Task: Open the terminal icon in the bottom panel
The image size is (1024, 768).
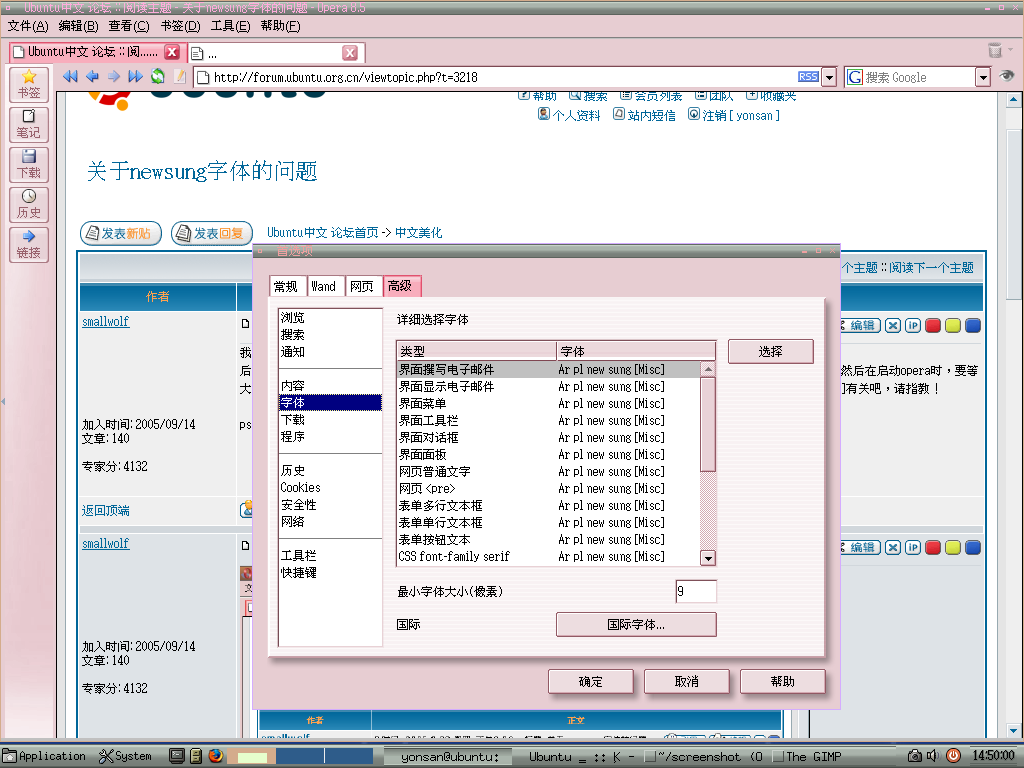Action: coord(176,756)
